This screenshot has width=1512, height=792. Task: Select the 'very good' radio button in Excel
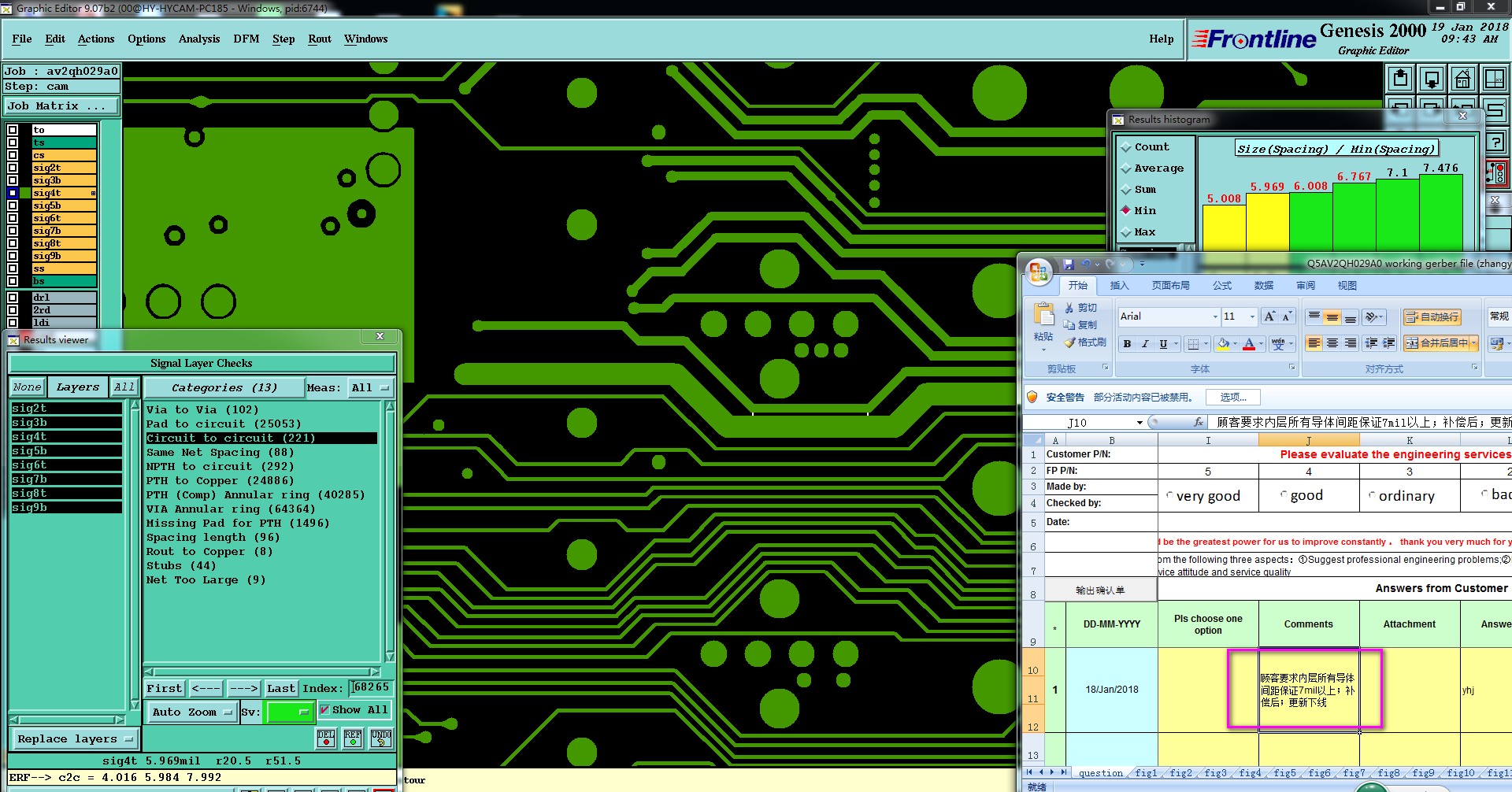tap(1169, 495)
